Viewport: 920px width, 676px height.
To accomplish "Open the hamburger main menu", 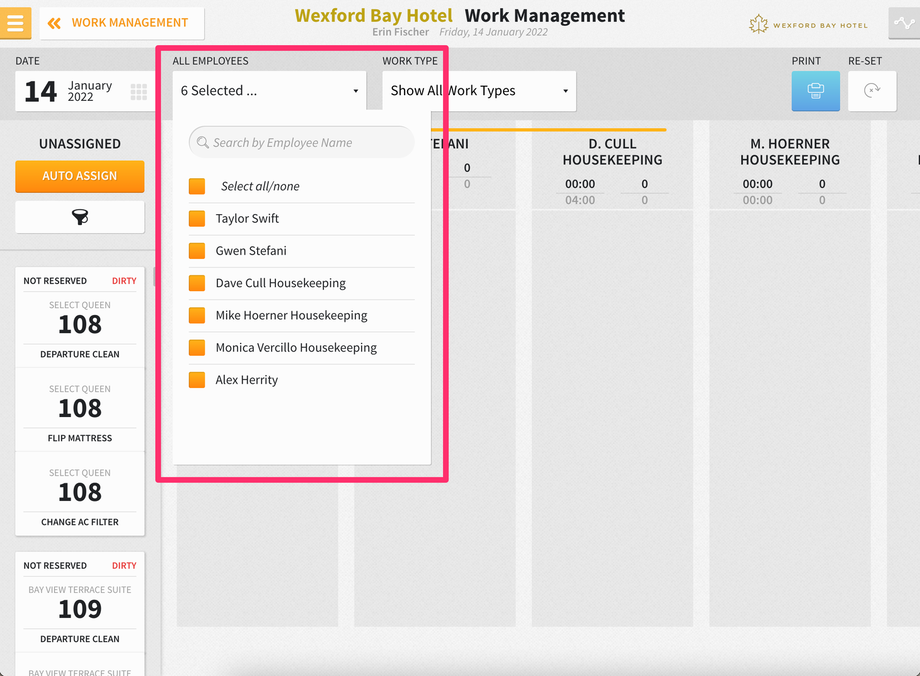I will click(15, 23).
